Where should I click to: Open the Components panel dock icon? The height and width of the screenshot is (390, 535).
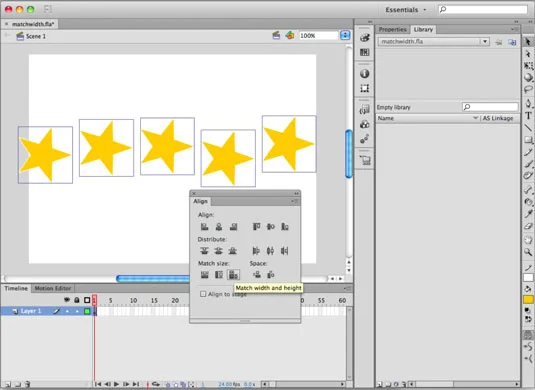[364, 125]
